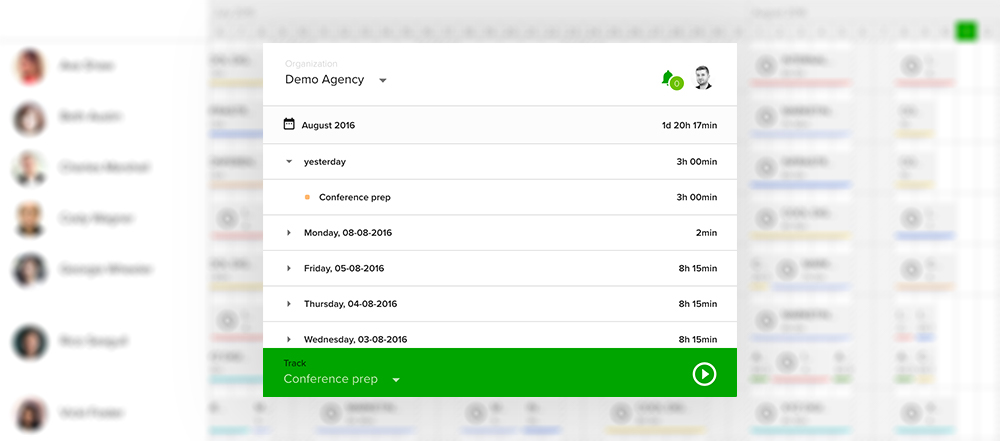Click the notification count badge showing 0
The image size is (1000, 441).
(676, 84)
